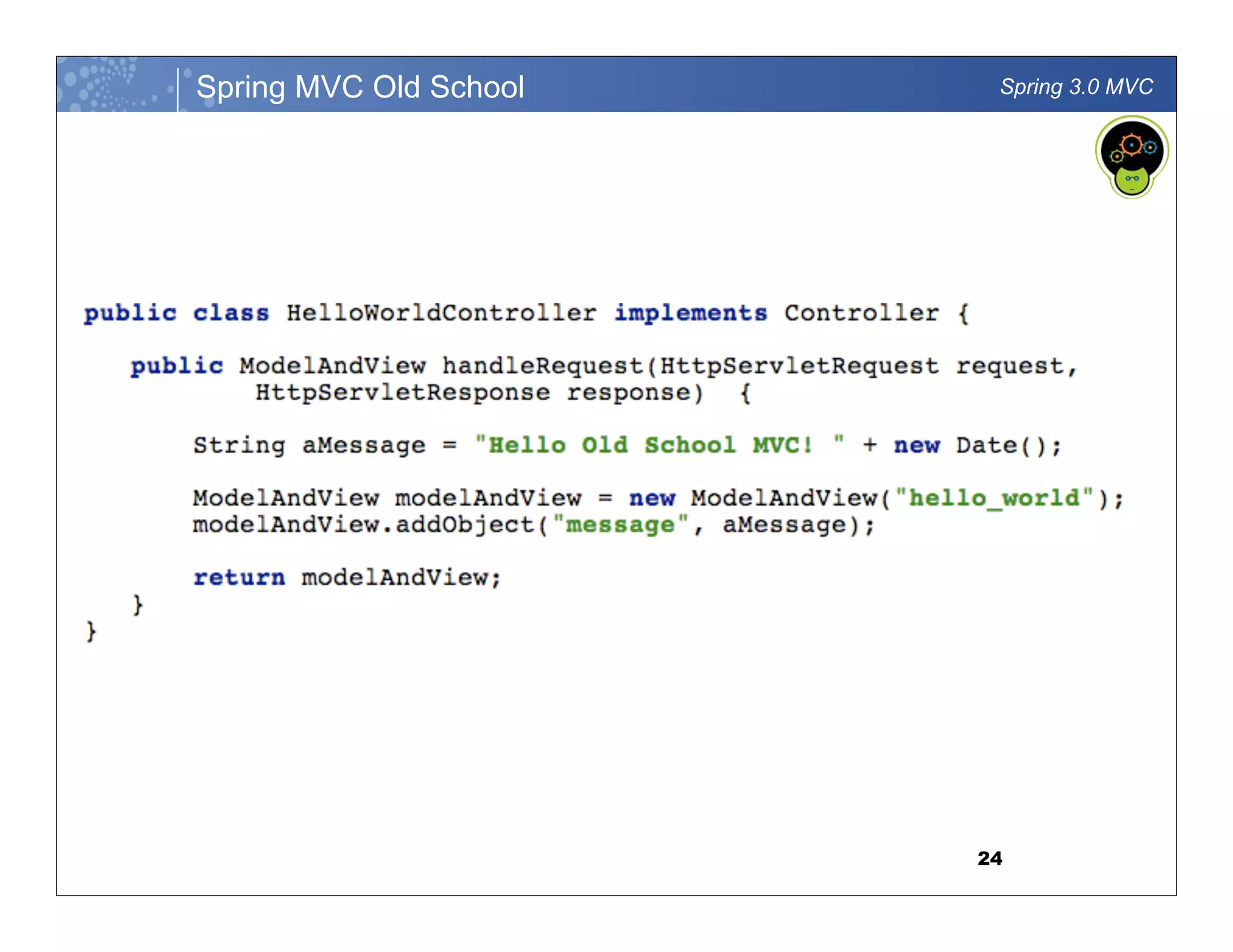The width and height of the screenshot is (1233, 952).
Task: Click the 'Spring MVC Old School' title
Action: (x=360, y=87)
